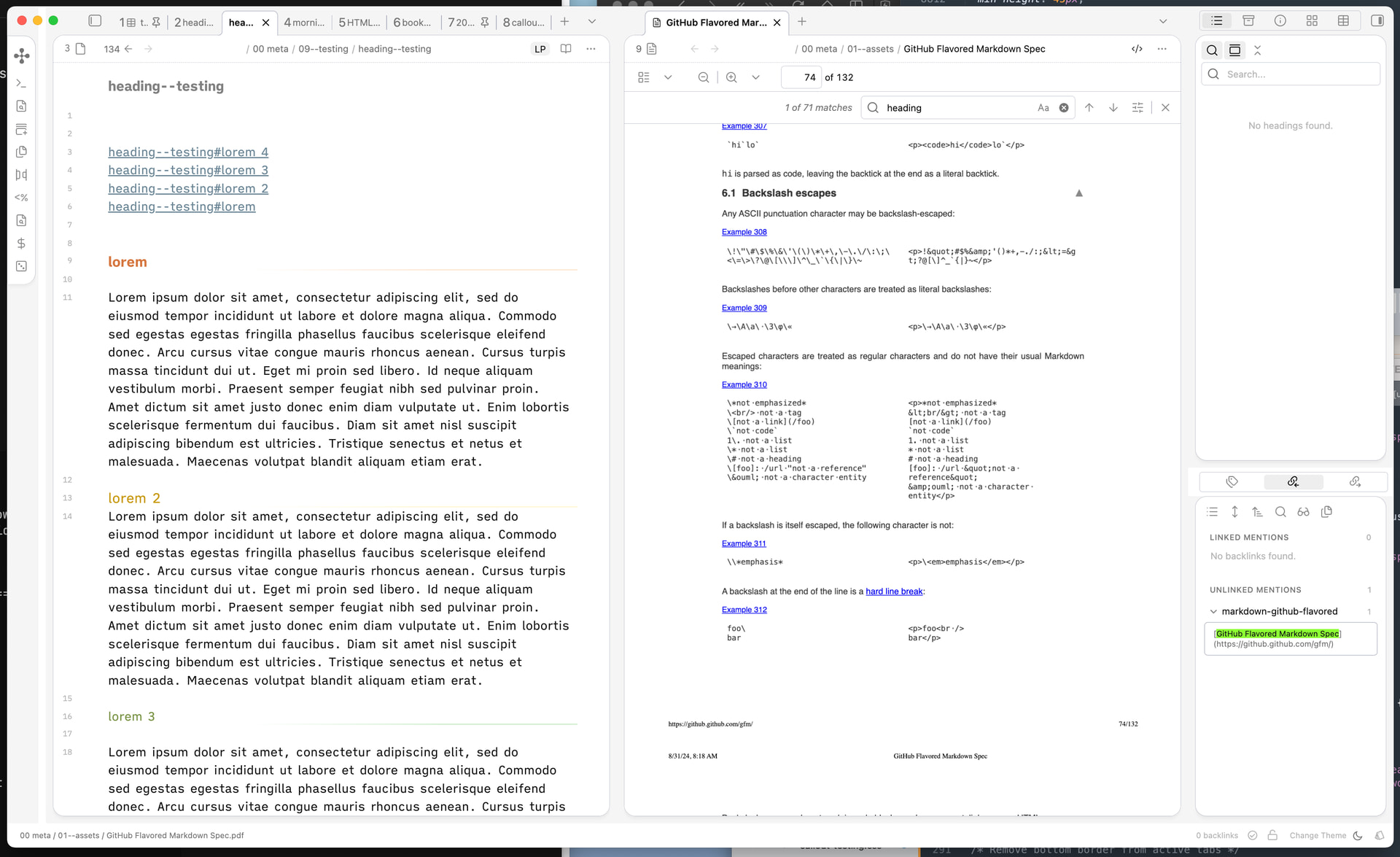Click the graph view ribbon icon
Image resolution: width=1400 pixels, height=857 pixels.
[22, 55]
